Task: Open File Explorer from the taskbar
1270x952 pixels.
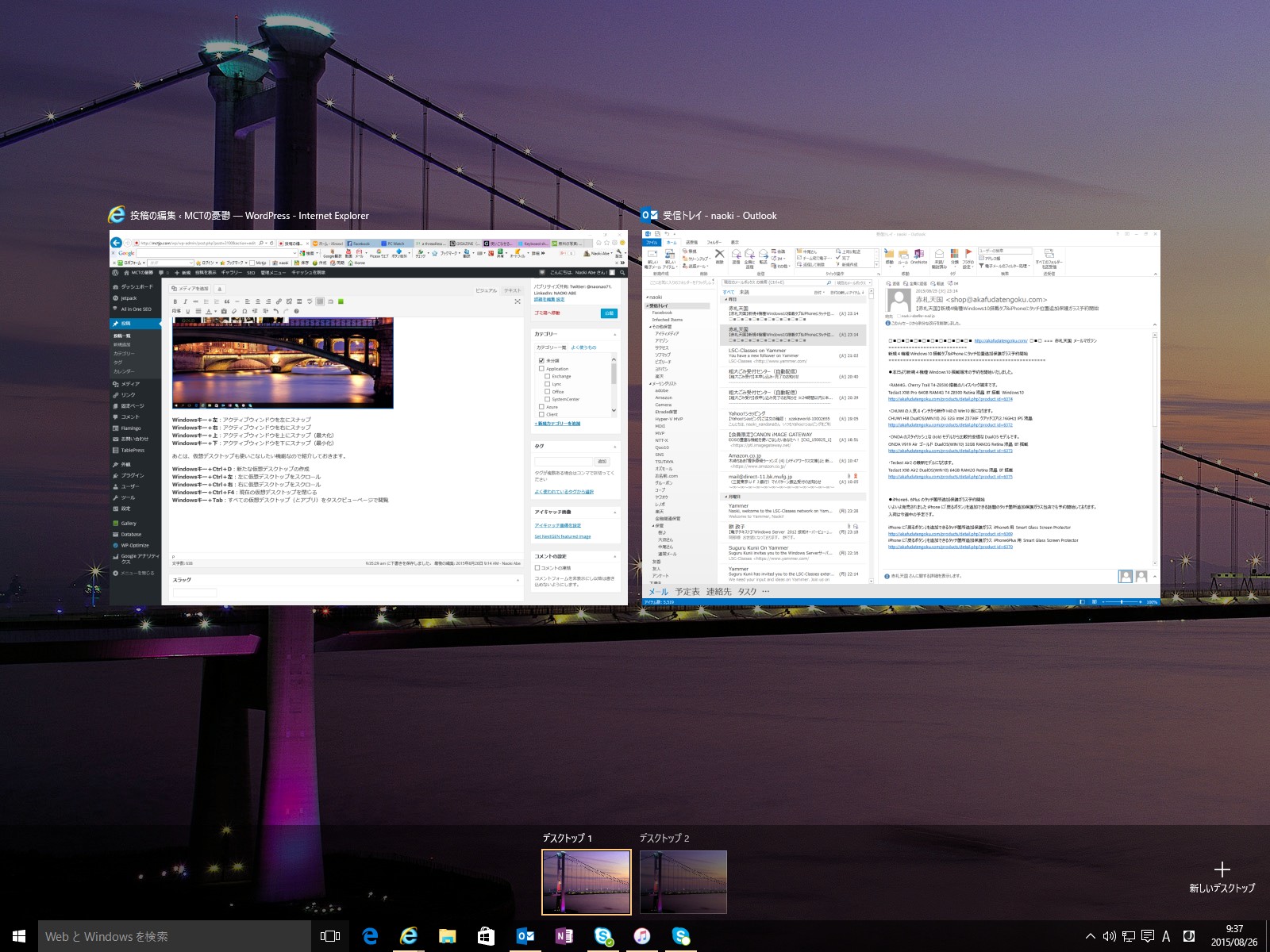Action: click(448, 936)
